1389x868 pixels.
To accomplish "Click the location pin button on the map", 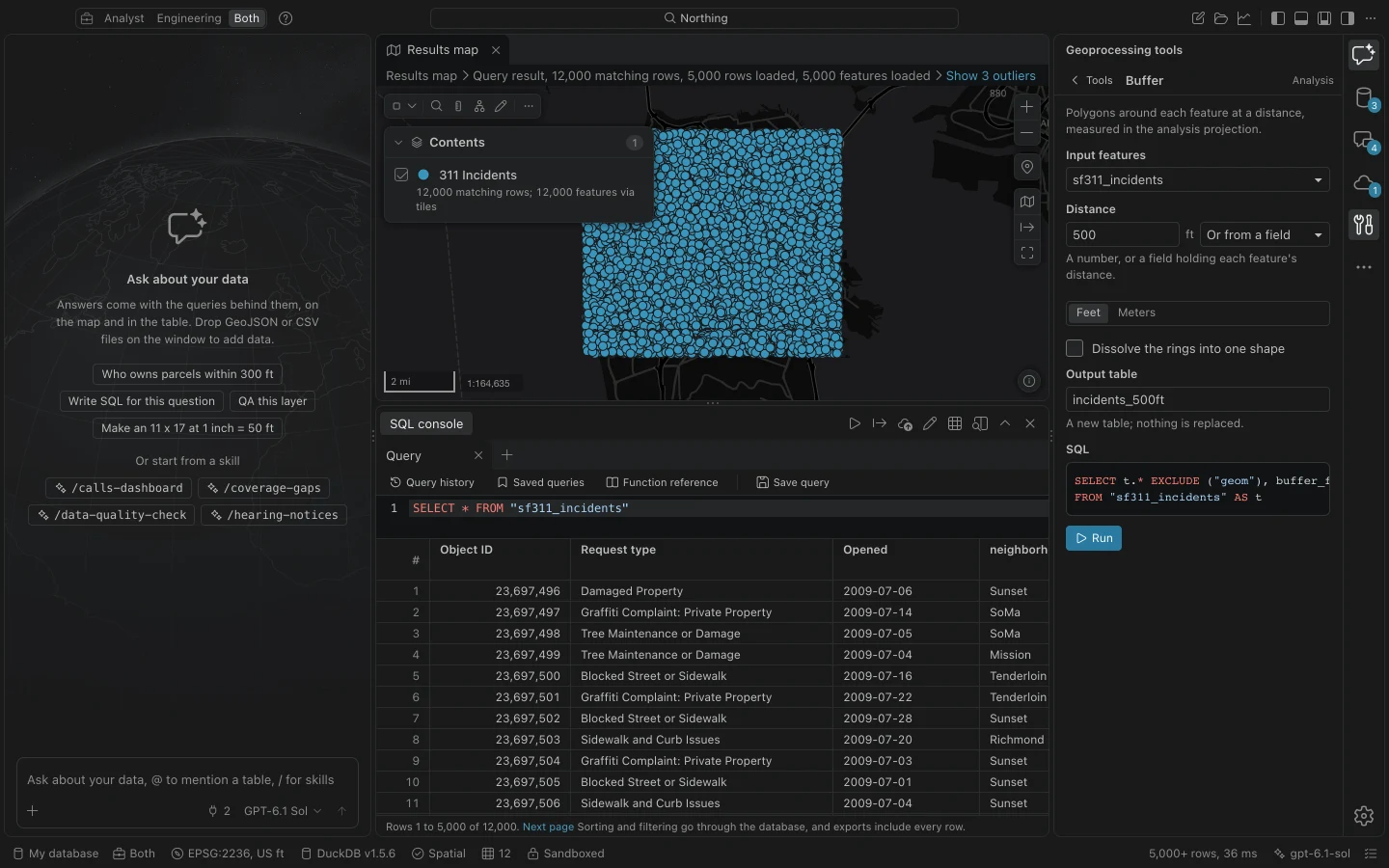I will pyautogui.click(x=1027, y=167).
